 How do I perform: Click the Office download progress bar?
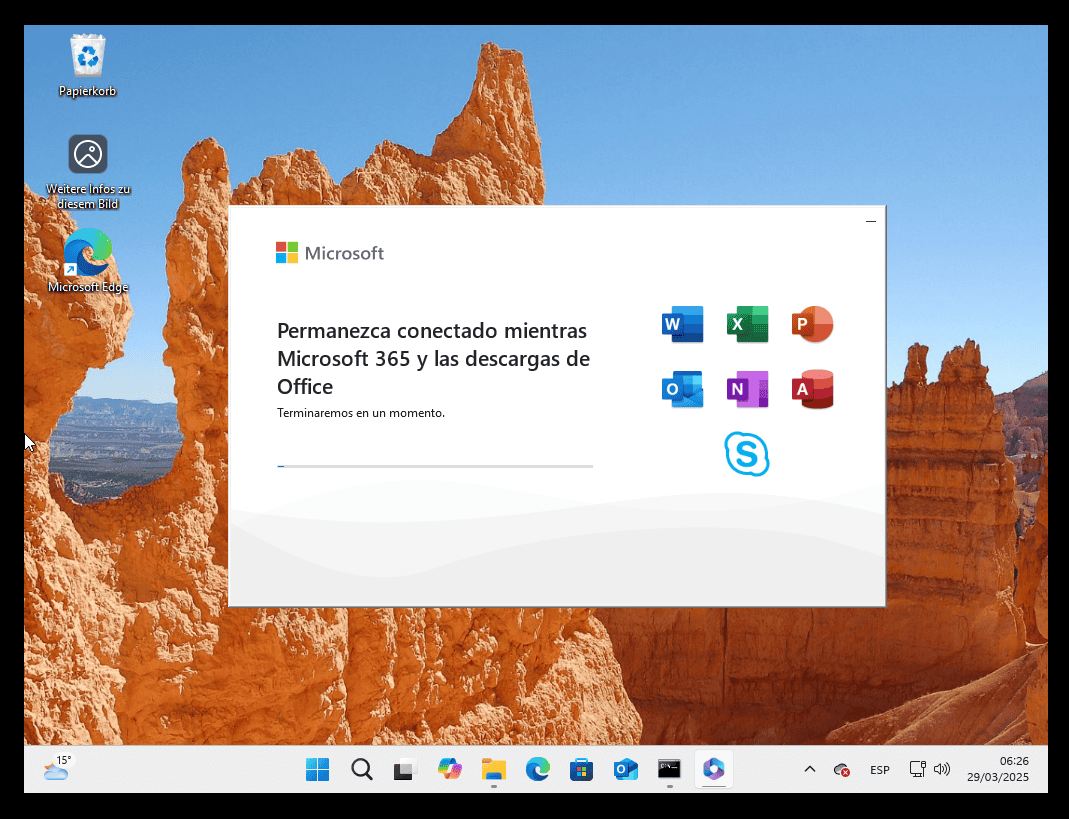pyautogui.click(x=435, y=466)
